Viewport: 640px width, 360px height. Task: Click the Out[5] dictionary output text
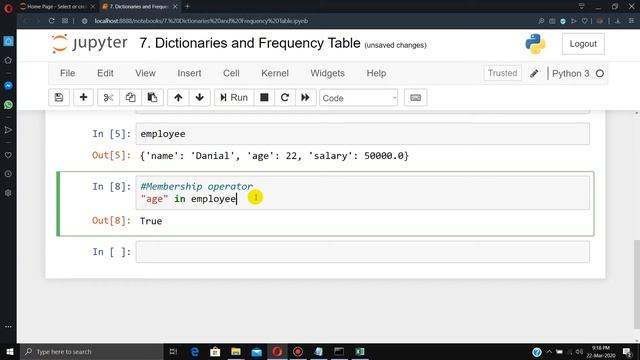click(274, 156)
